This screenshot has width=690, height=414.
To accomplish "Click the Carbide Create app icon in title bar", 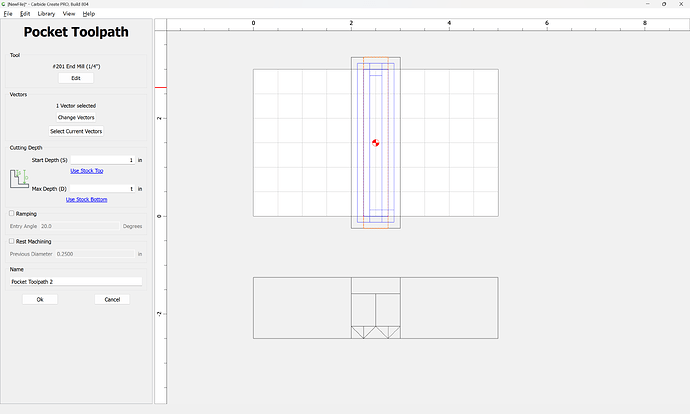I will pos(4,4).
